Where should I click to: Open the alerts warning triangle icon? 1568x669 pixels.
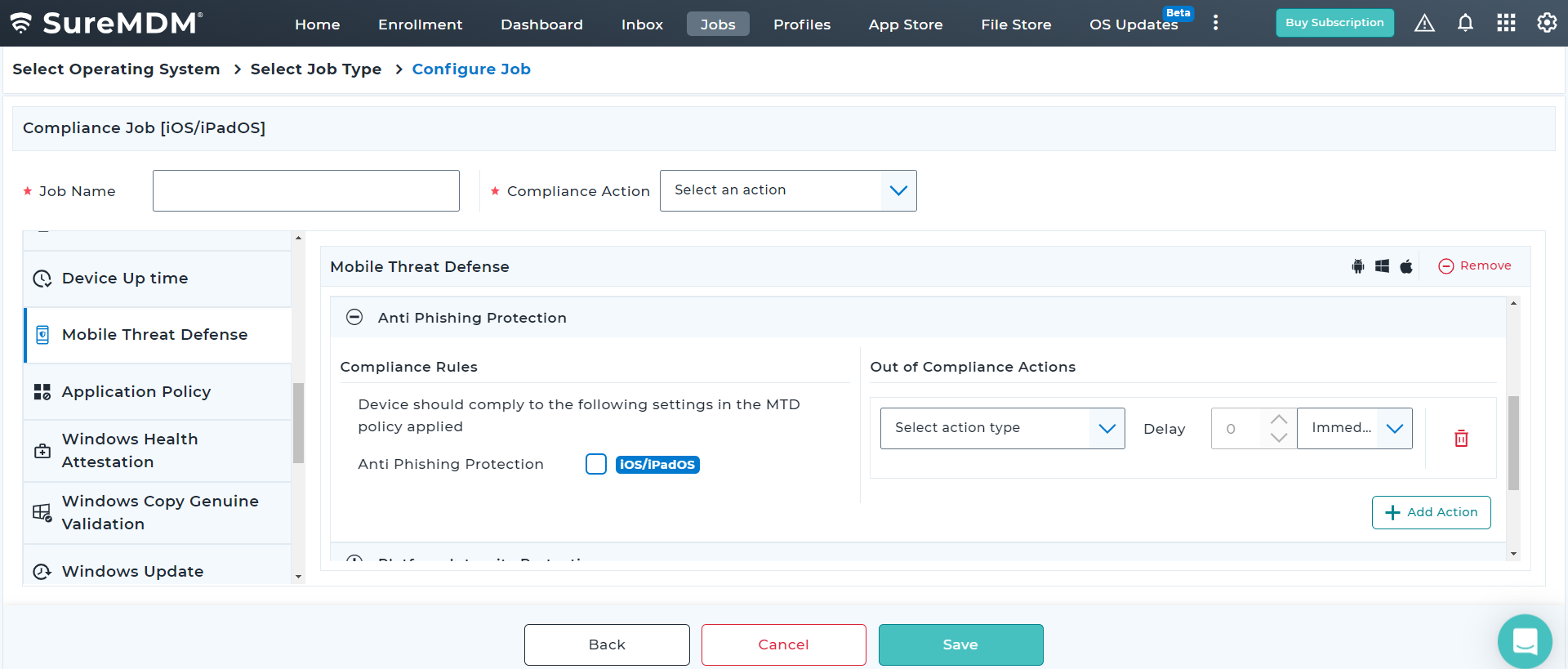pos(1424,23)
